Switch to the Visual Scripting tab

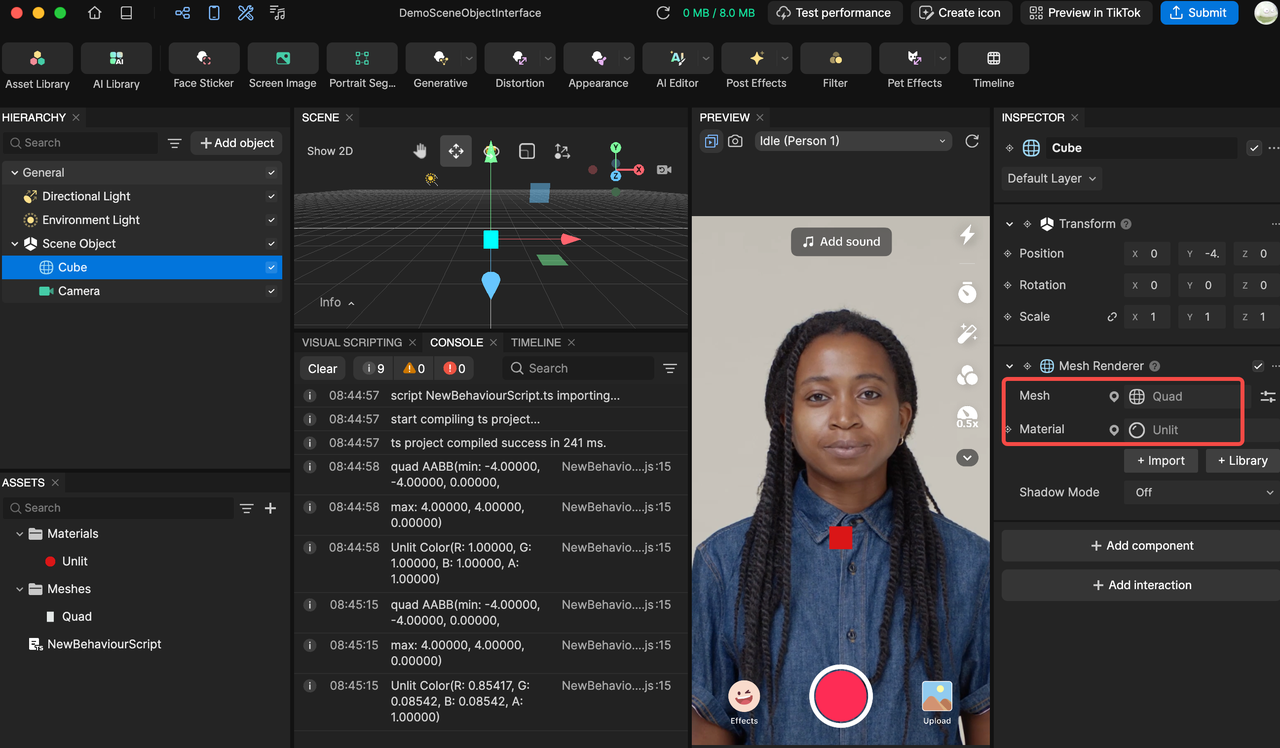(352, 342)
